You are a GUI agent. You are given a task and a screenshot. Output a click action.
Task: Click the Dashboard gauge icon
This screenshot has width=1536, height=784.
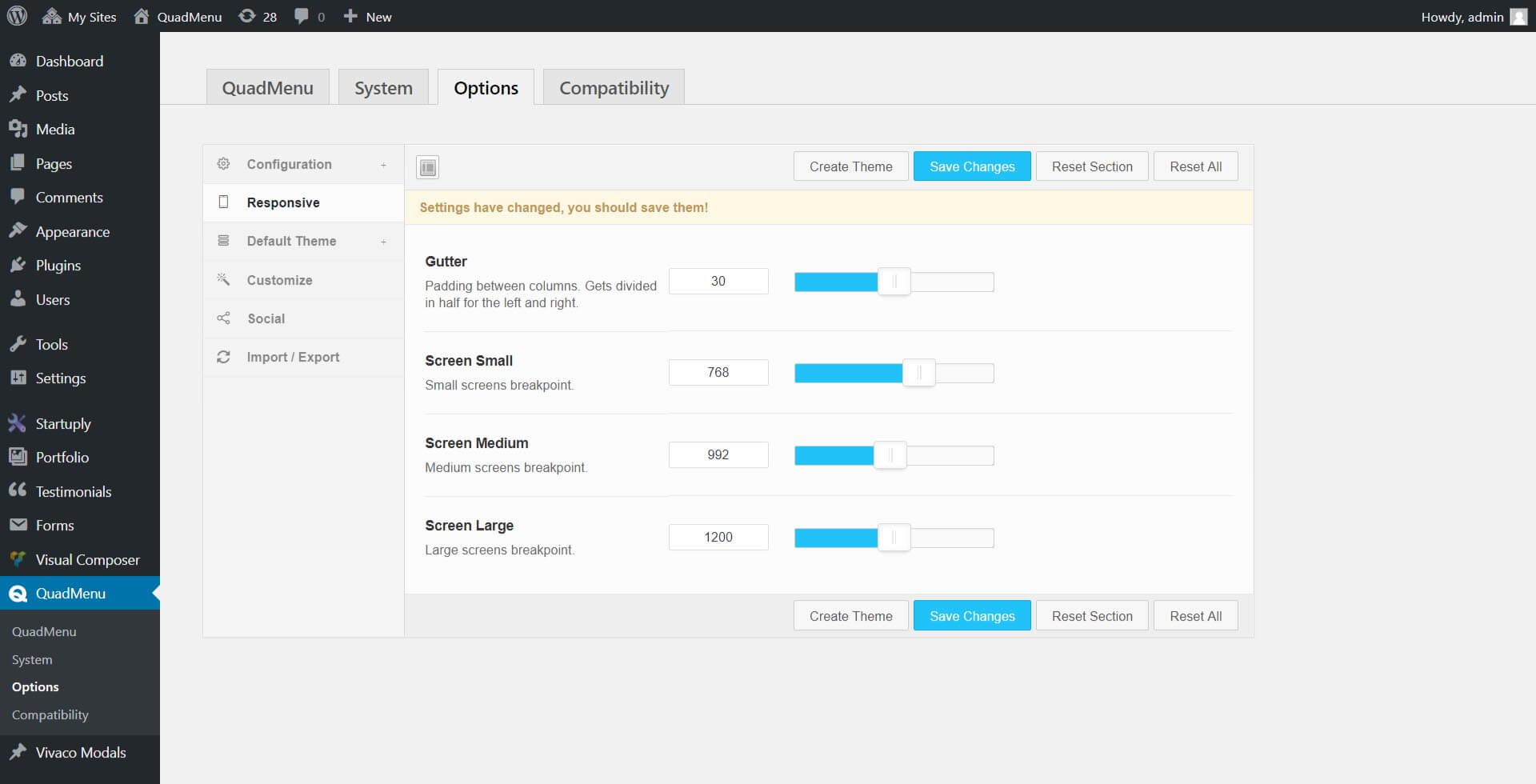click(18, 61)
